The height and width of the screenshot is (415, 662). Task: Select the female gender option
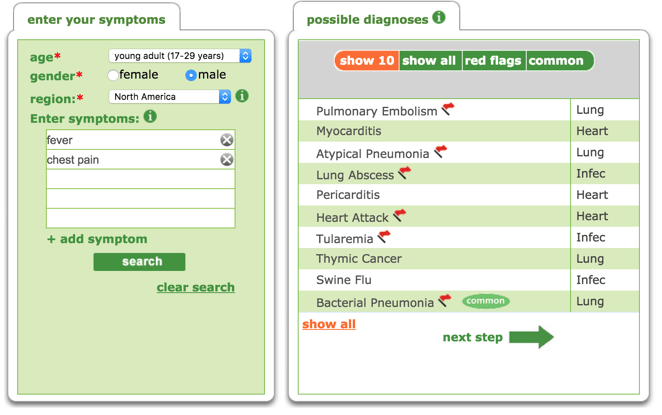[x=112, y=75]
